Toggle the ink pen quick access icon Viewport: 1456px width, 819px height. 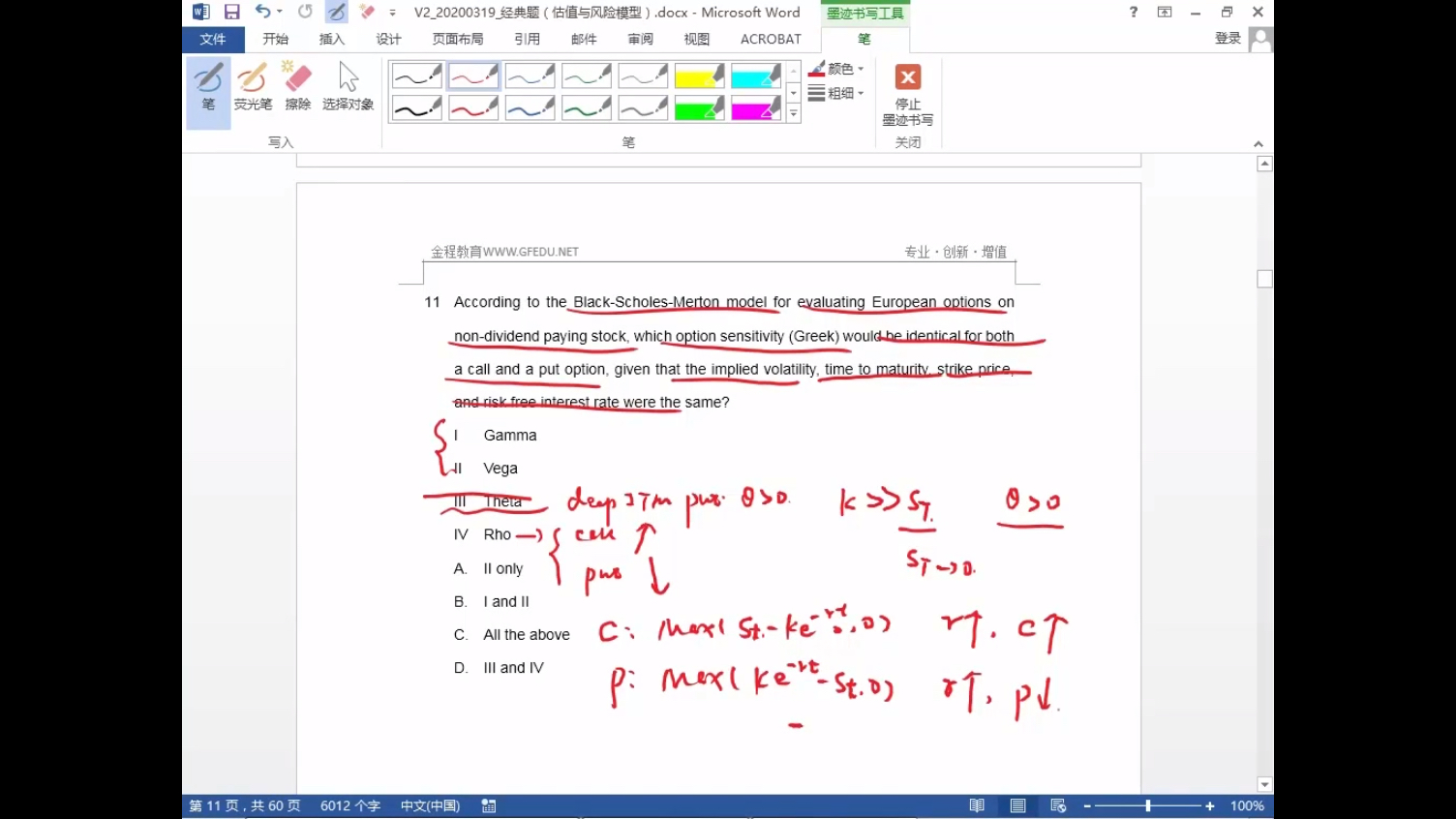click(336, 12)
